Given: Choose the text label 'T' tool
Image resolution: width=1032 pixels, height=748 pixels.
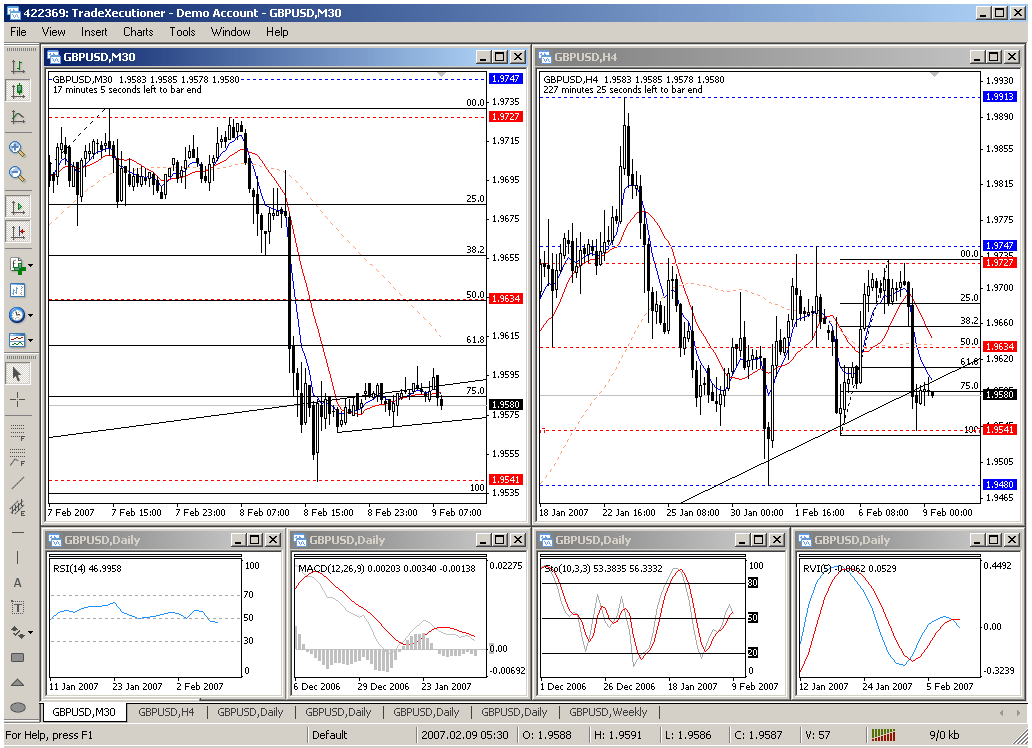Looking at the screenshot, I should point(18,608).
